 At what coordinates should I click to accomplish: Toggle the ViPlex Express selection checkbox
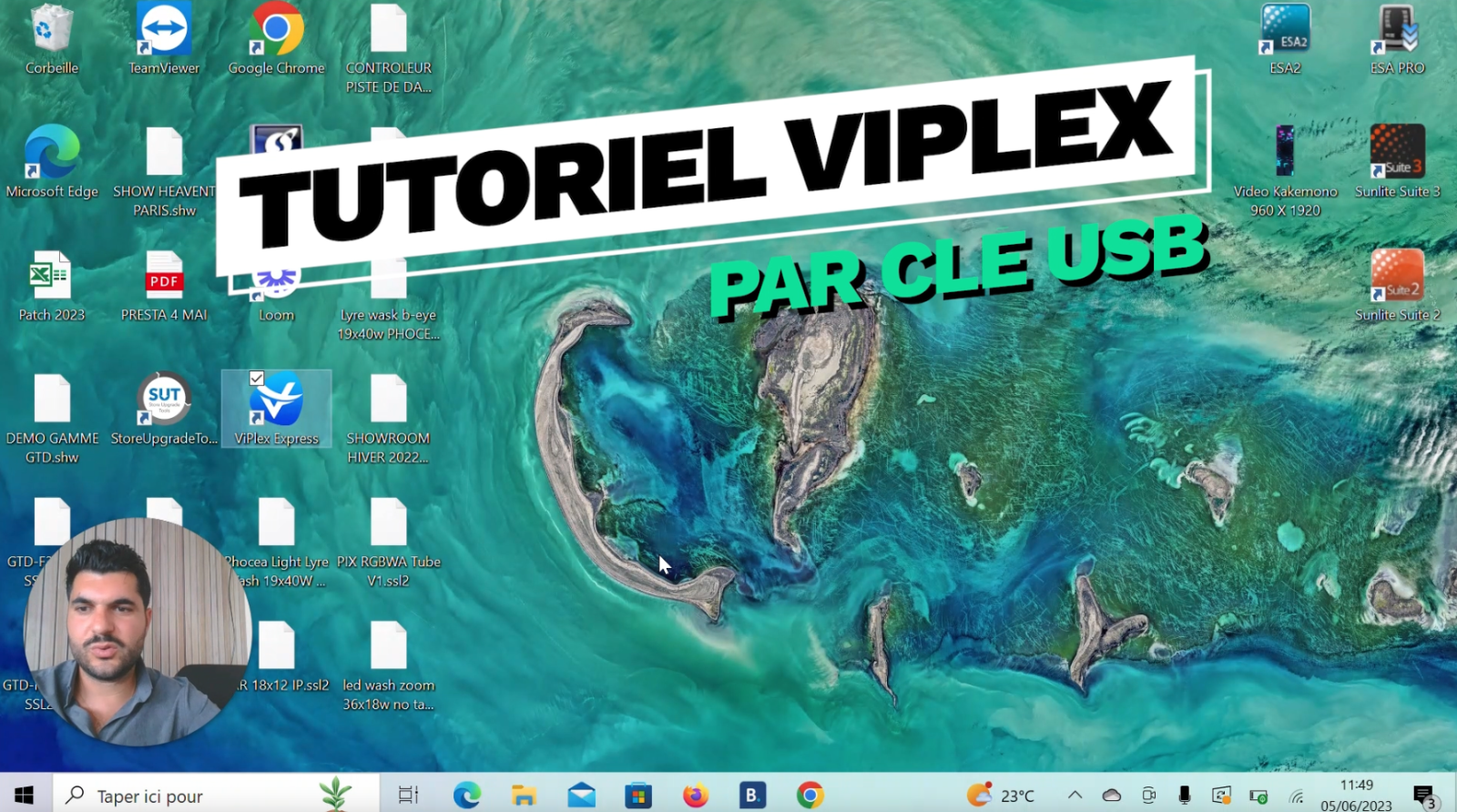(257, 378)
